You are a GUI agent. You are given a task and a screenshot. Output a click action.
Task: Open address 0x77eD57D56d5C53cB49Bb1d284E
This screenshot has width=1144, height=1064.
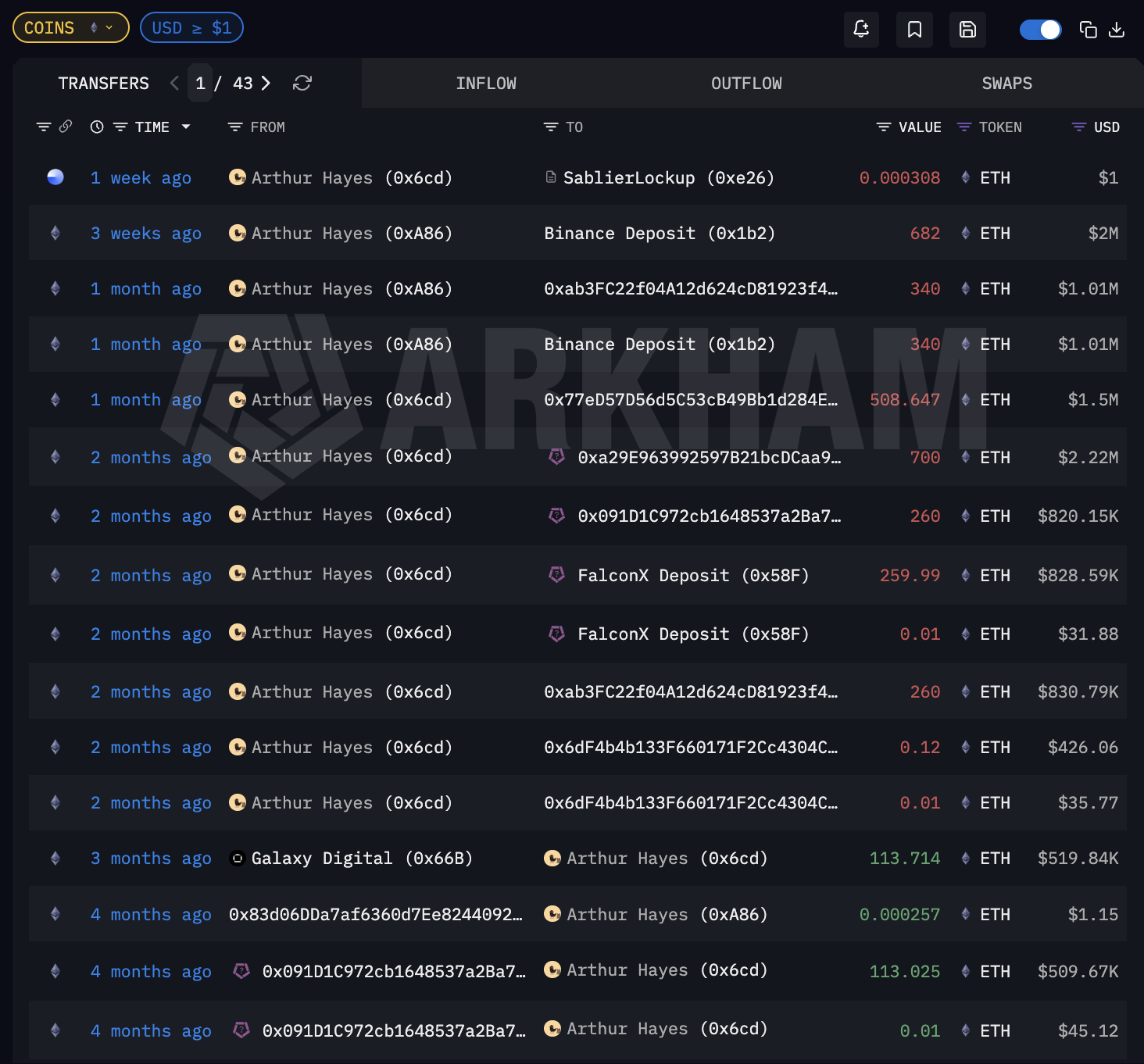691,400
